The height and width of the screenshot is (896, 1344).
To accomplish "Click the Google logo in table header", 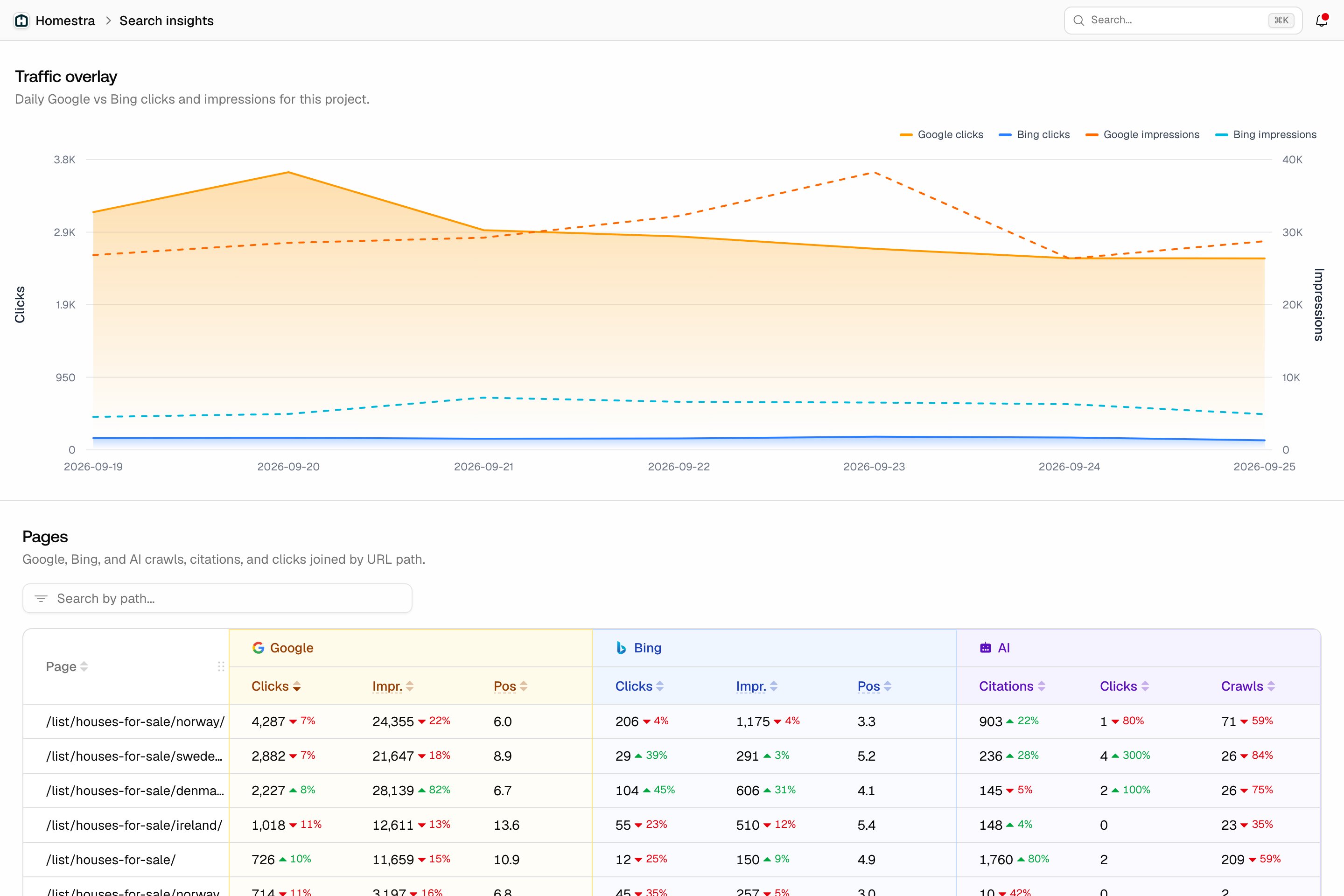I will [x=258, y=647].
